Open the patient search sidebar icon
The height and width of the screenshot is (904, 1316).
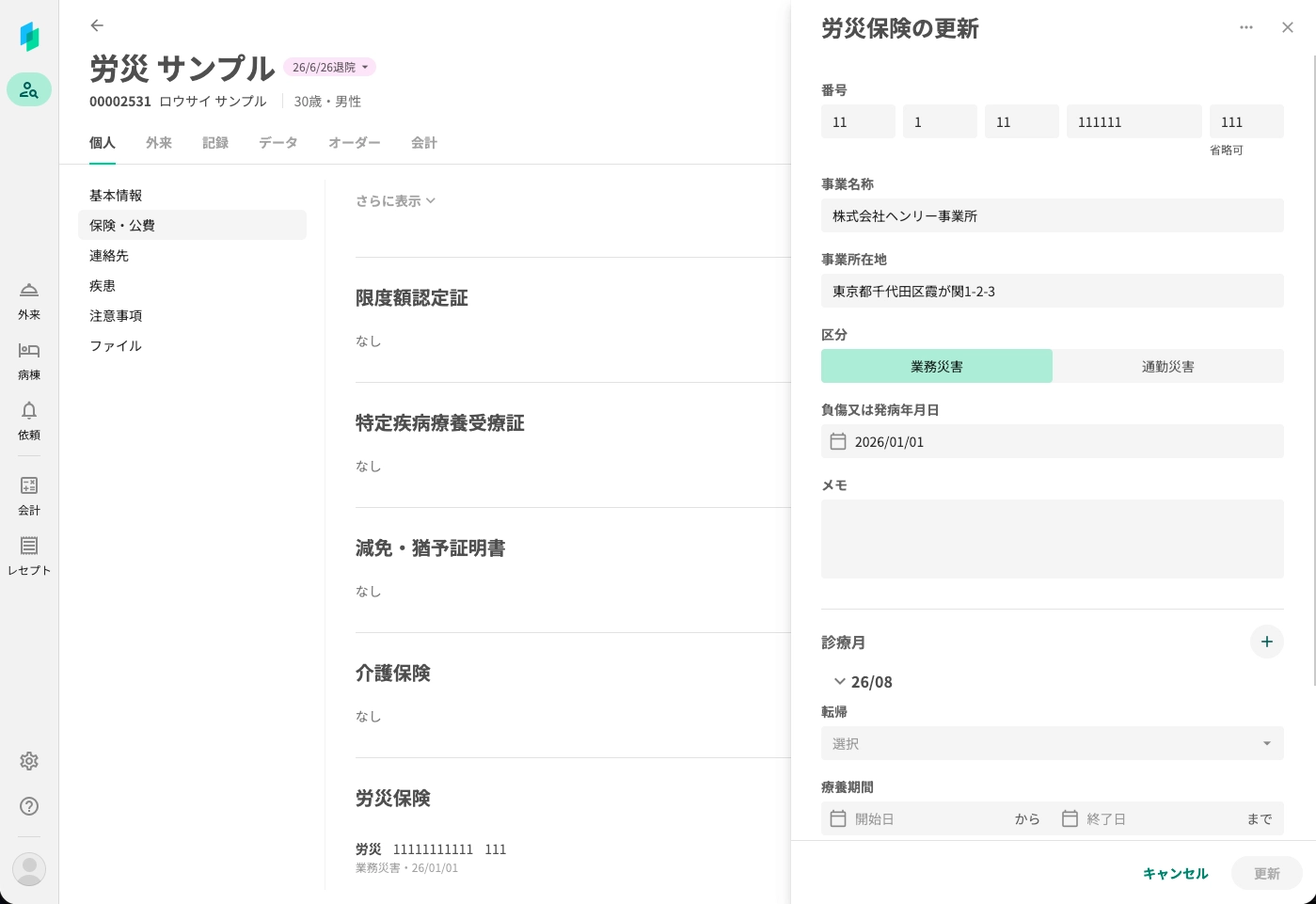point(29,89)
